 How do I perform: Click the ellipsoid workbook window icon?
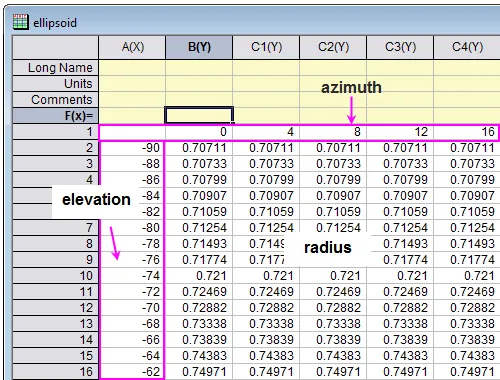tap(21, 22)
